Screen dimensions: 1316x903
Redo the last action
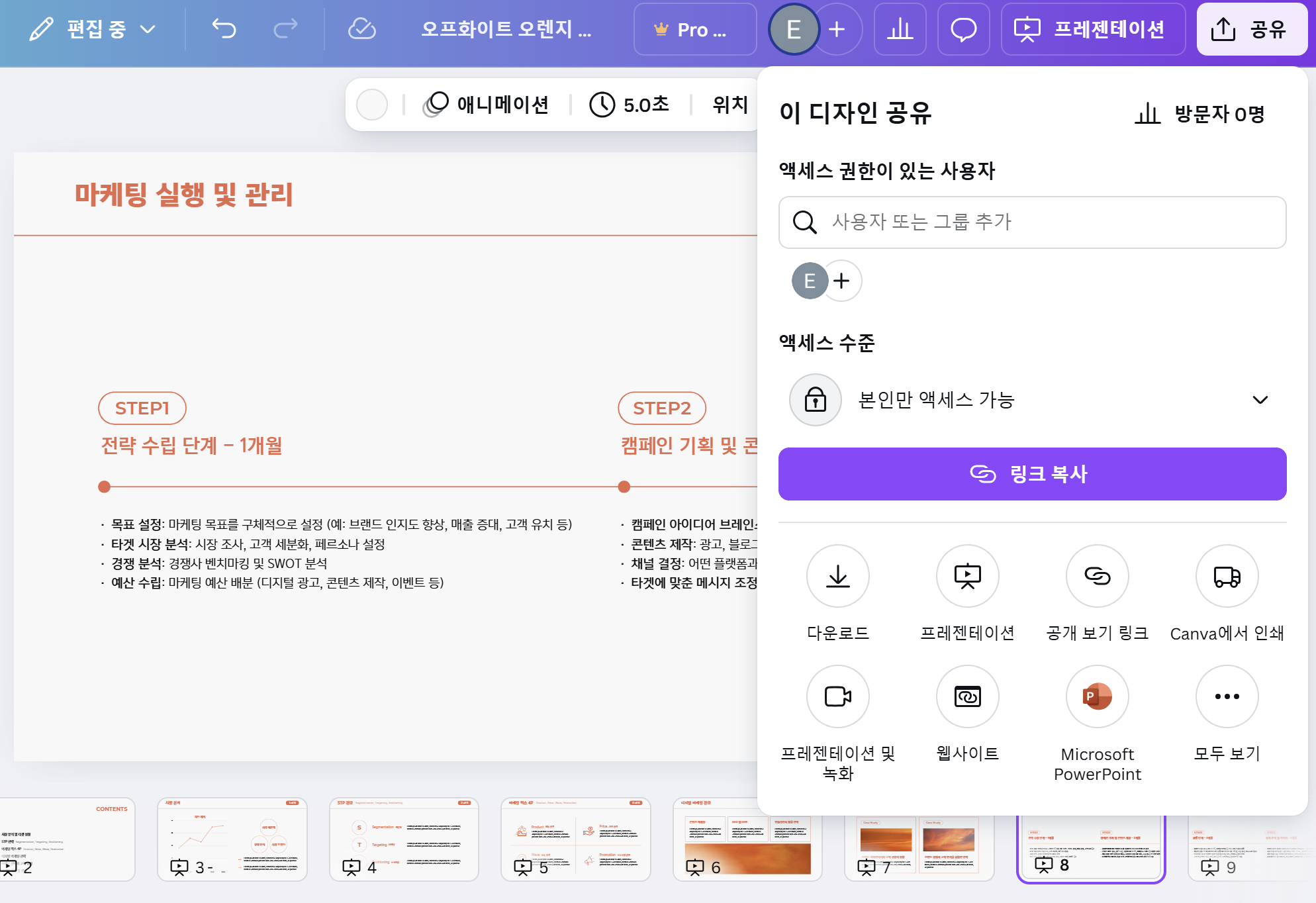285,29
